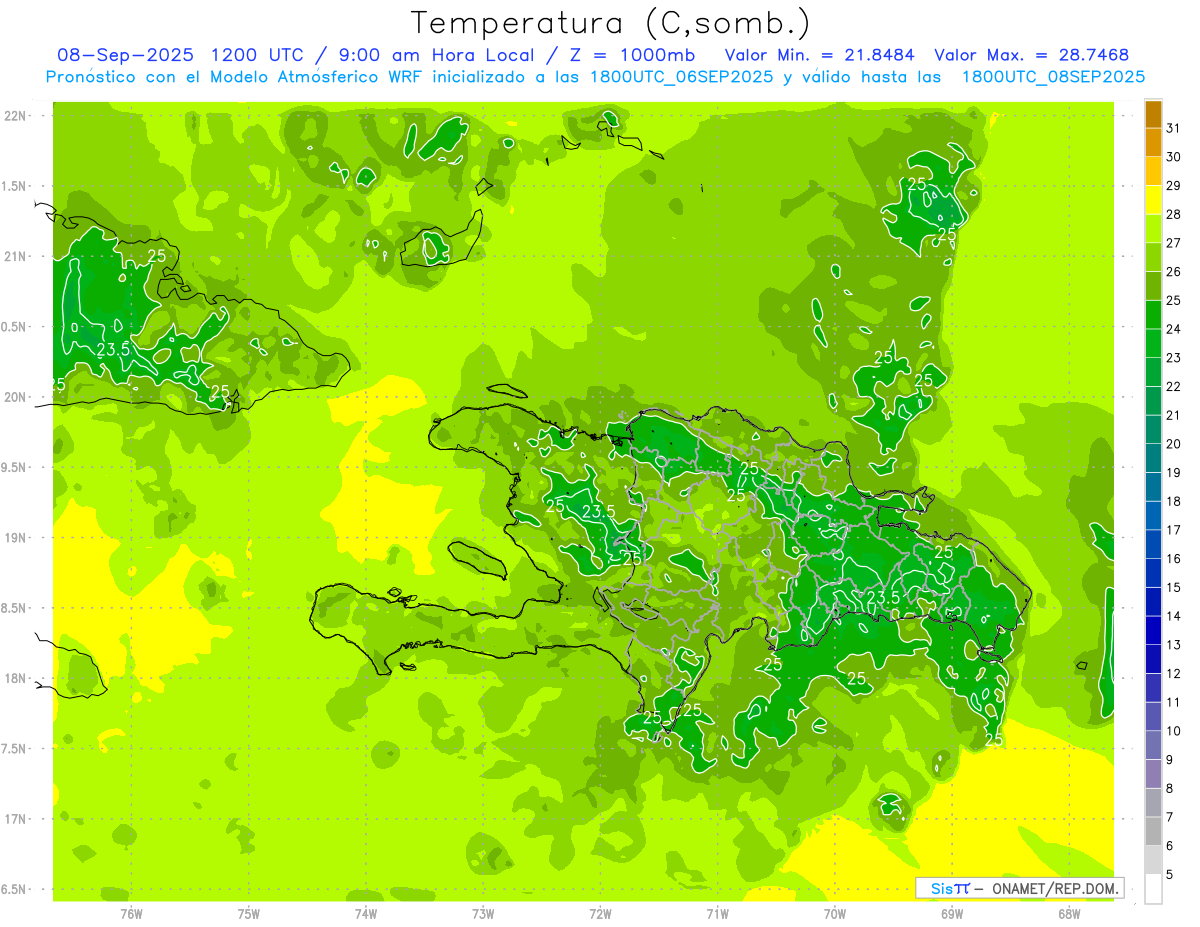Click the 23.5 contour label in eastern Dominican Republic
Viewport: 1200px width, 927px height.
point(883,598)
